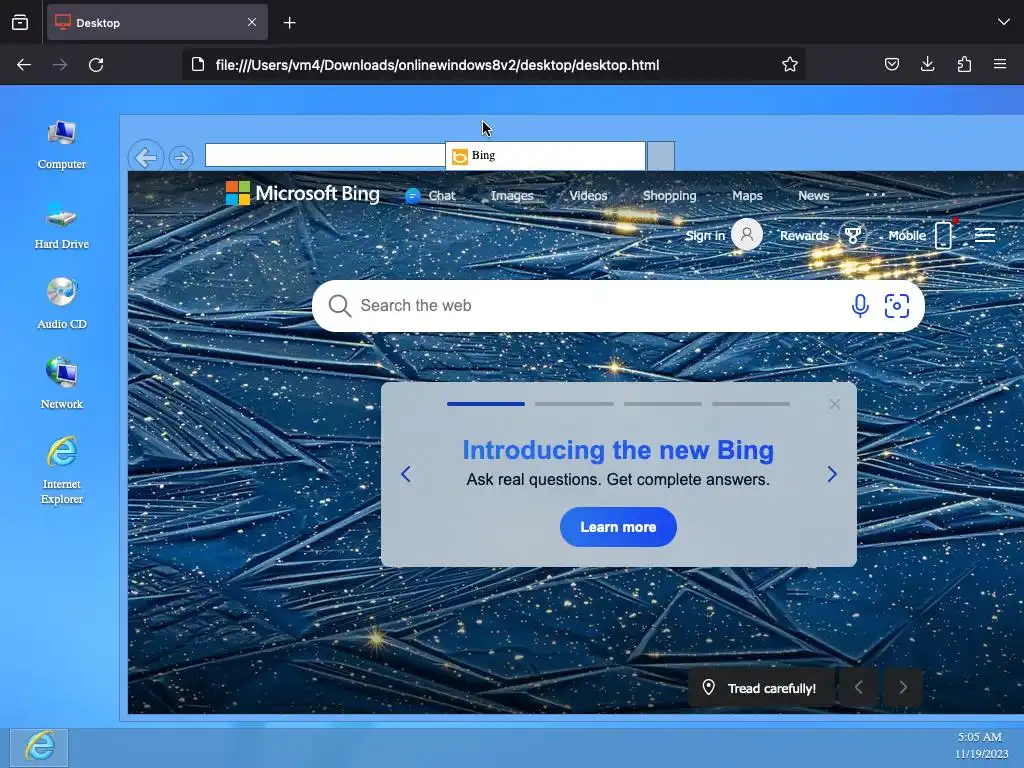Click the taskbar clock and date
Screen dimensions: 1024x768
point(981,745)
